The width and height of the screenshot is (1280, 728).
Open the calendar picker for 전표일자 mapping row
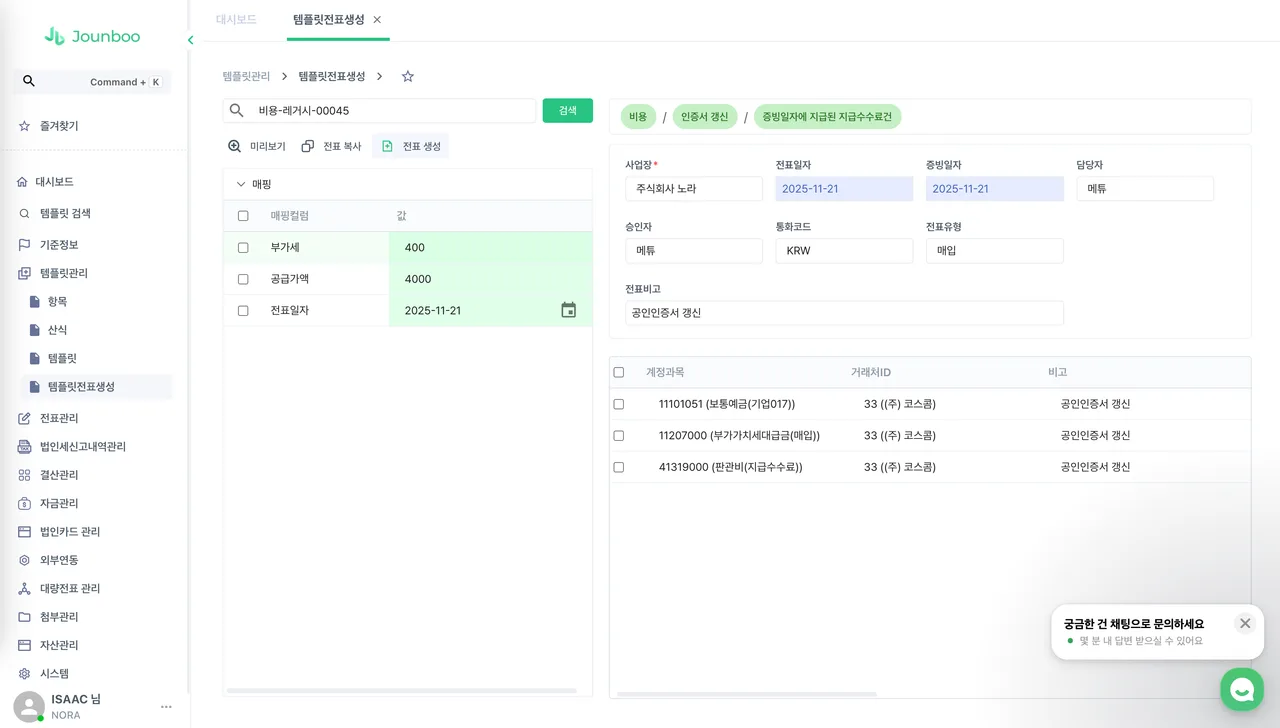(x=568, y=310)
